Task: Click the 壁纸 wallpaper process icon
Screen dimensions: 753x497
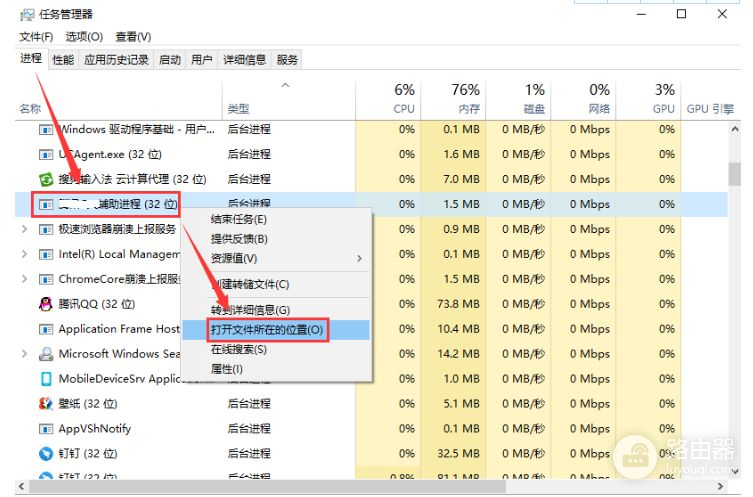Action: (45, 404)
